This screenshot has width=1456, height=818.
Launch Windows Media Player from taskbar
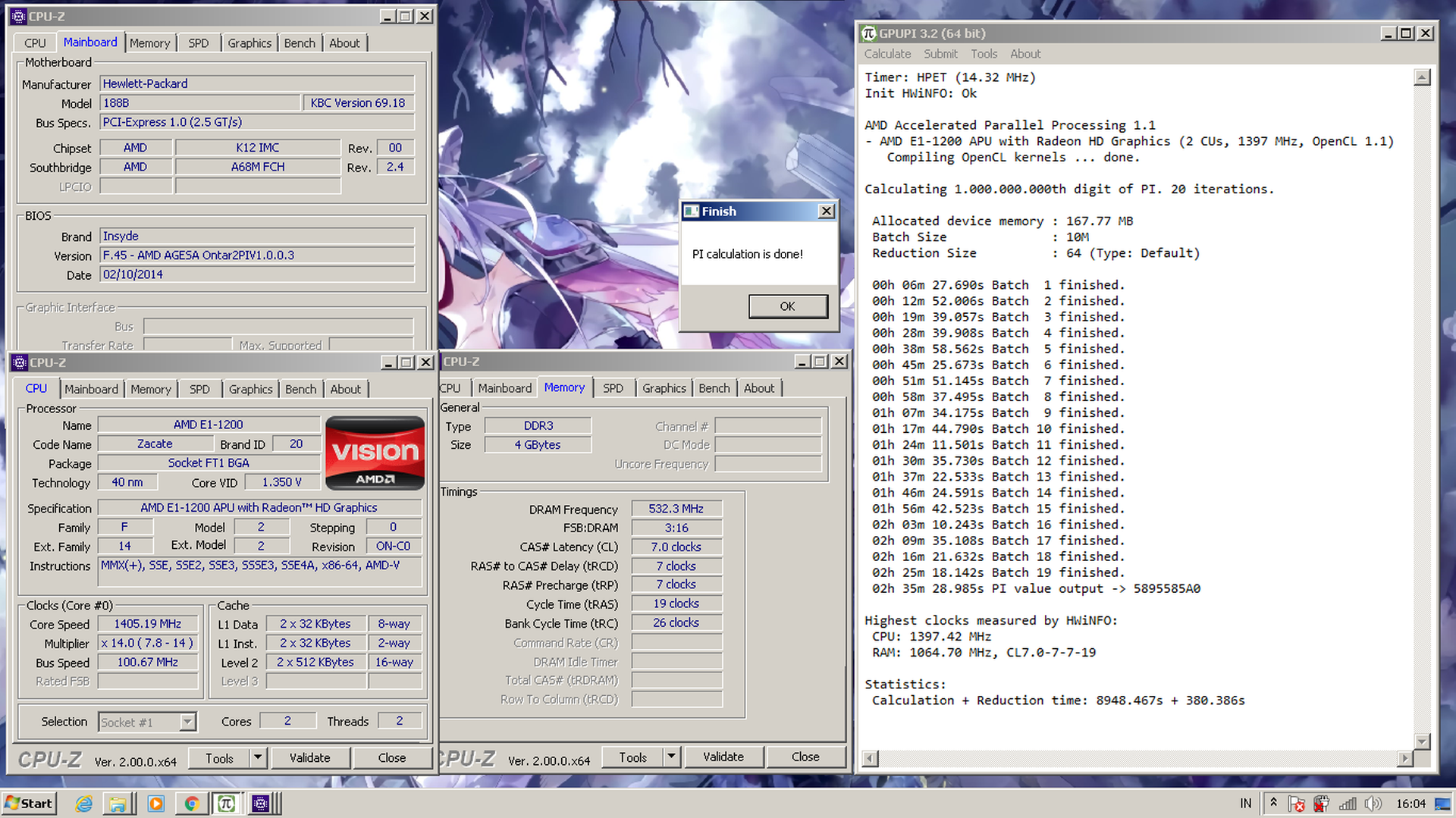pyautogui.click(x=155, y=804)
